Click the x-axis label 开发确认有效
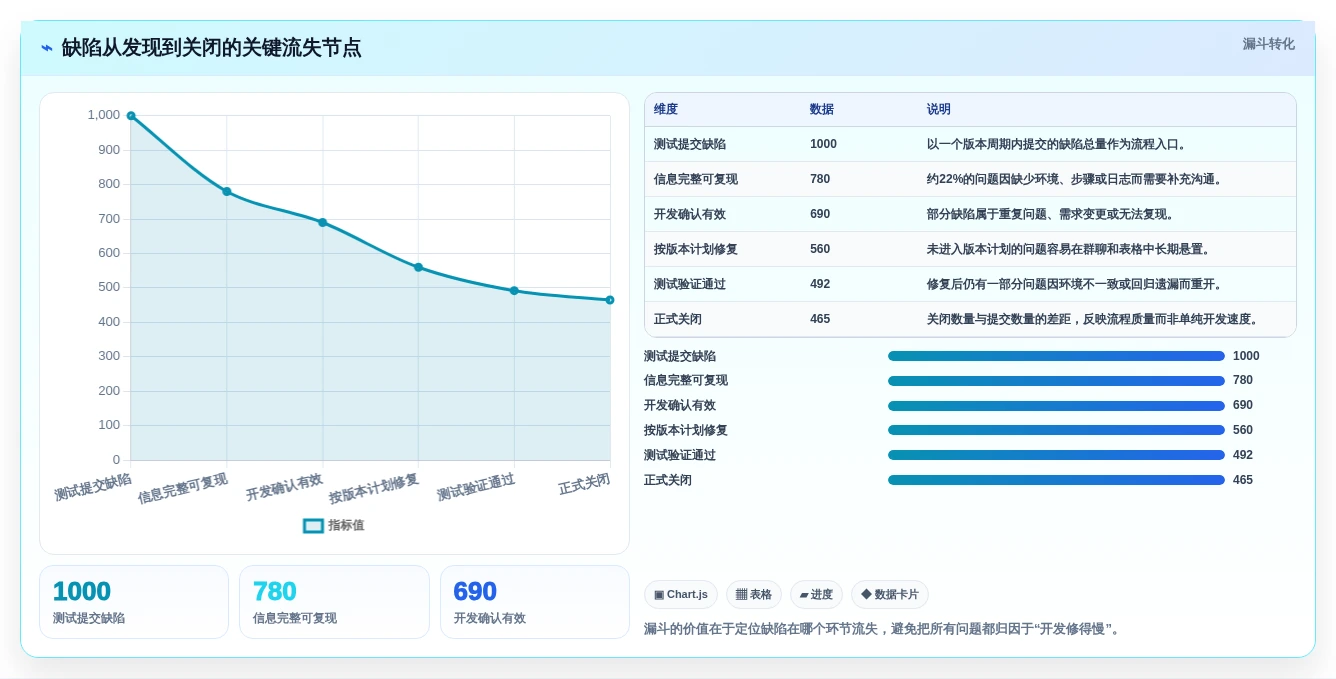The width and height of the screenshot is (1336, 679). (285, 487)
